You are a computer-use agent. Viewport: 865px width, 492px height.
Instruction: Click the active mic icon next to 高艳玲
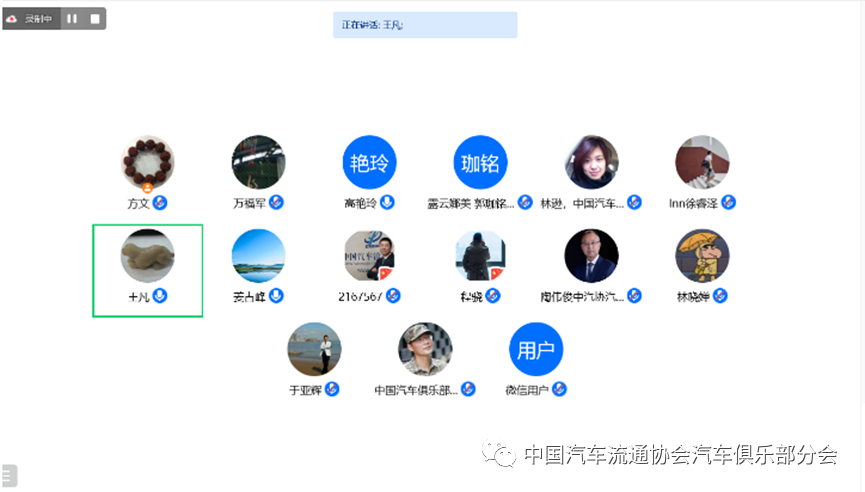[x=387, y=202]
